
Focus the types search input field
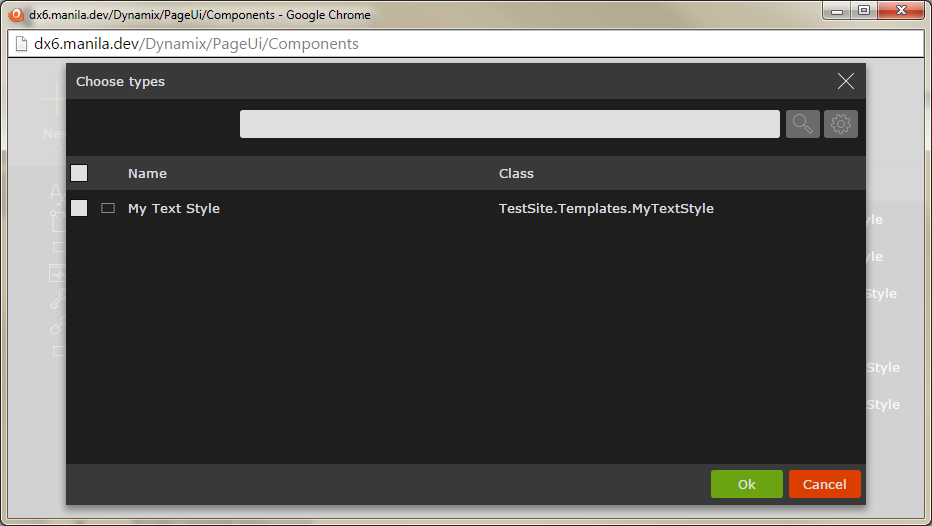pos(509,124)
